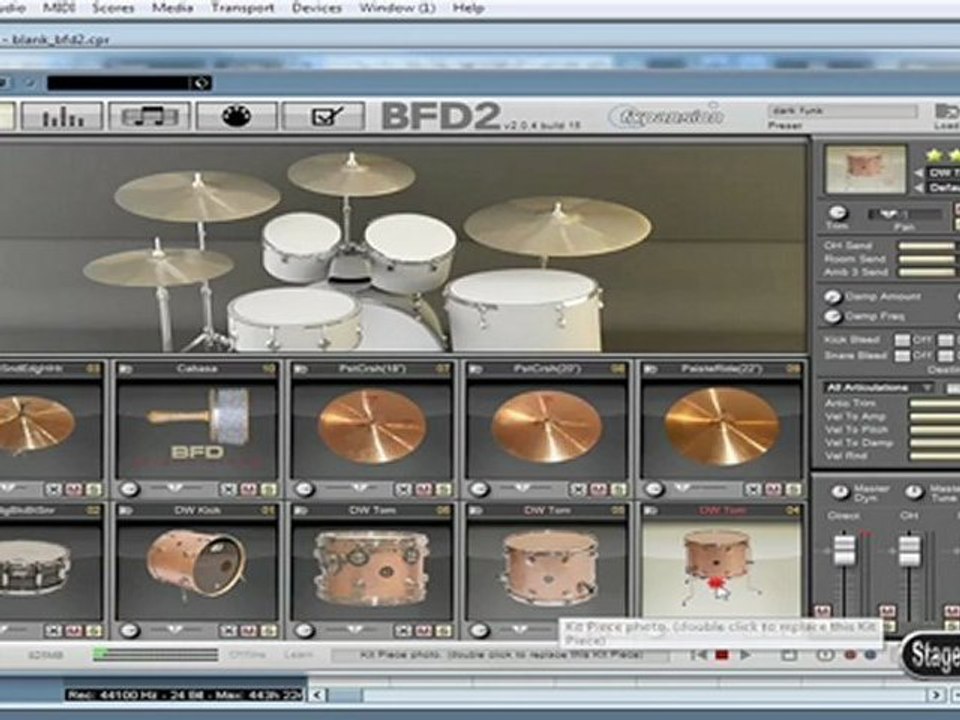This screenshot has height=720, width=960.
Task: Click the Cabasa slot trim knob
Action: pos(129,489)
